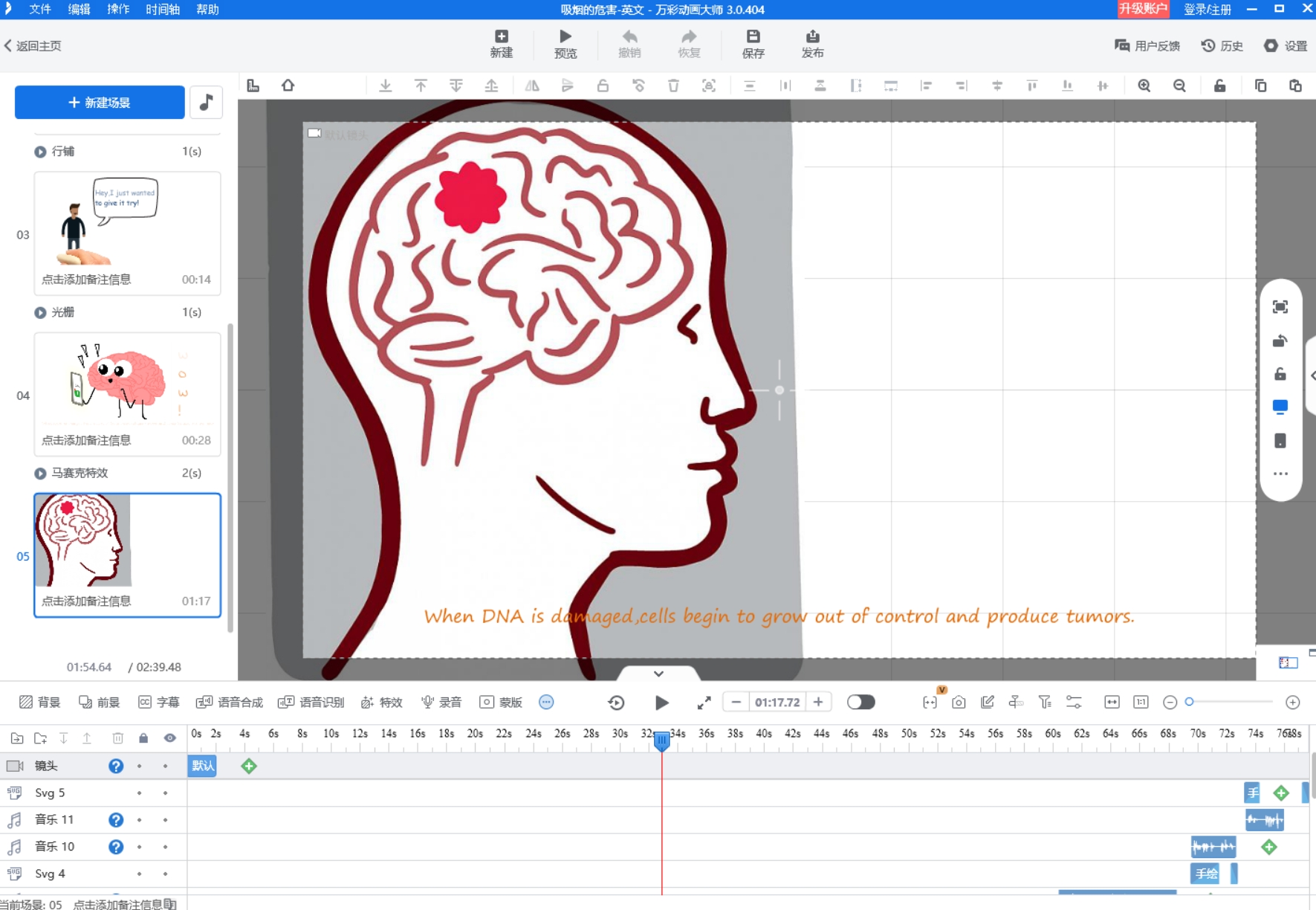Click the 语音合成 button
1316x910 pixels.
[x=230, y=703]
